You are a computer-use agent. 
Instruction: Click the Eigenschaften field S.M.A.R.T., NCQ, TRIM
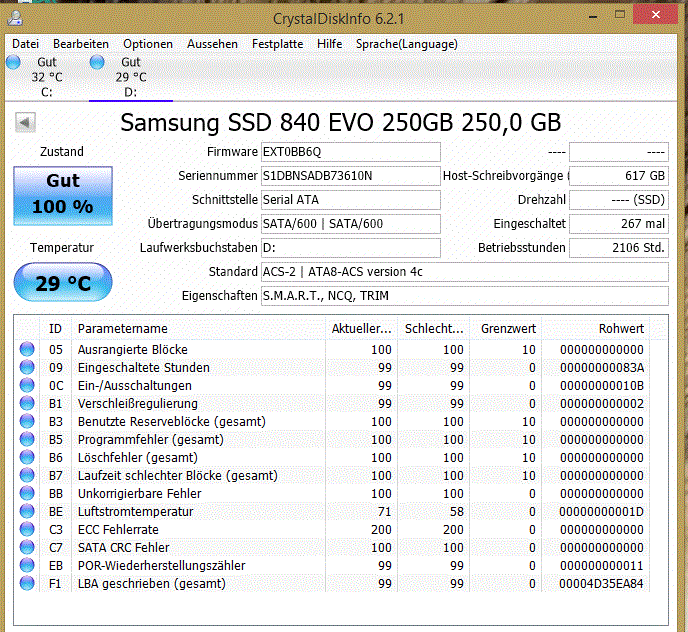click(465, 296)
